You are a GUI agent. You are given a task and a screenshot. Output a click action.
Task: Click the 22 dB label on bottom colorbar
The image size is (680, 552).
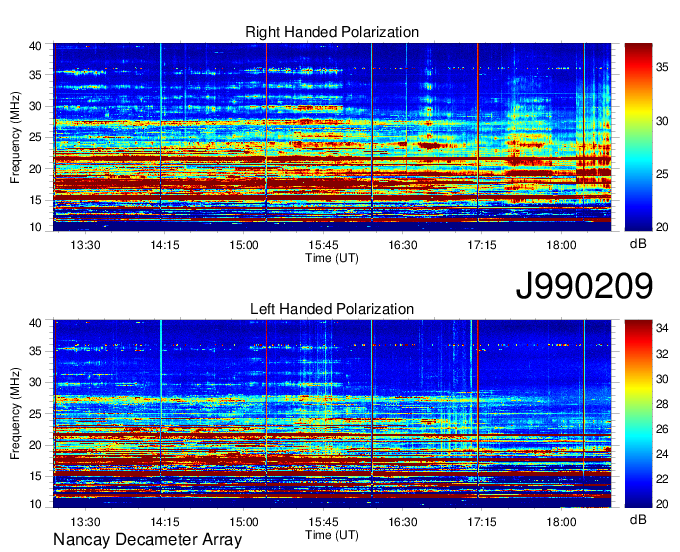click(x=662, y=479)
